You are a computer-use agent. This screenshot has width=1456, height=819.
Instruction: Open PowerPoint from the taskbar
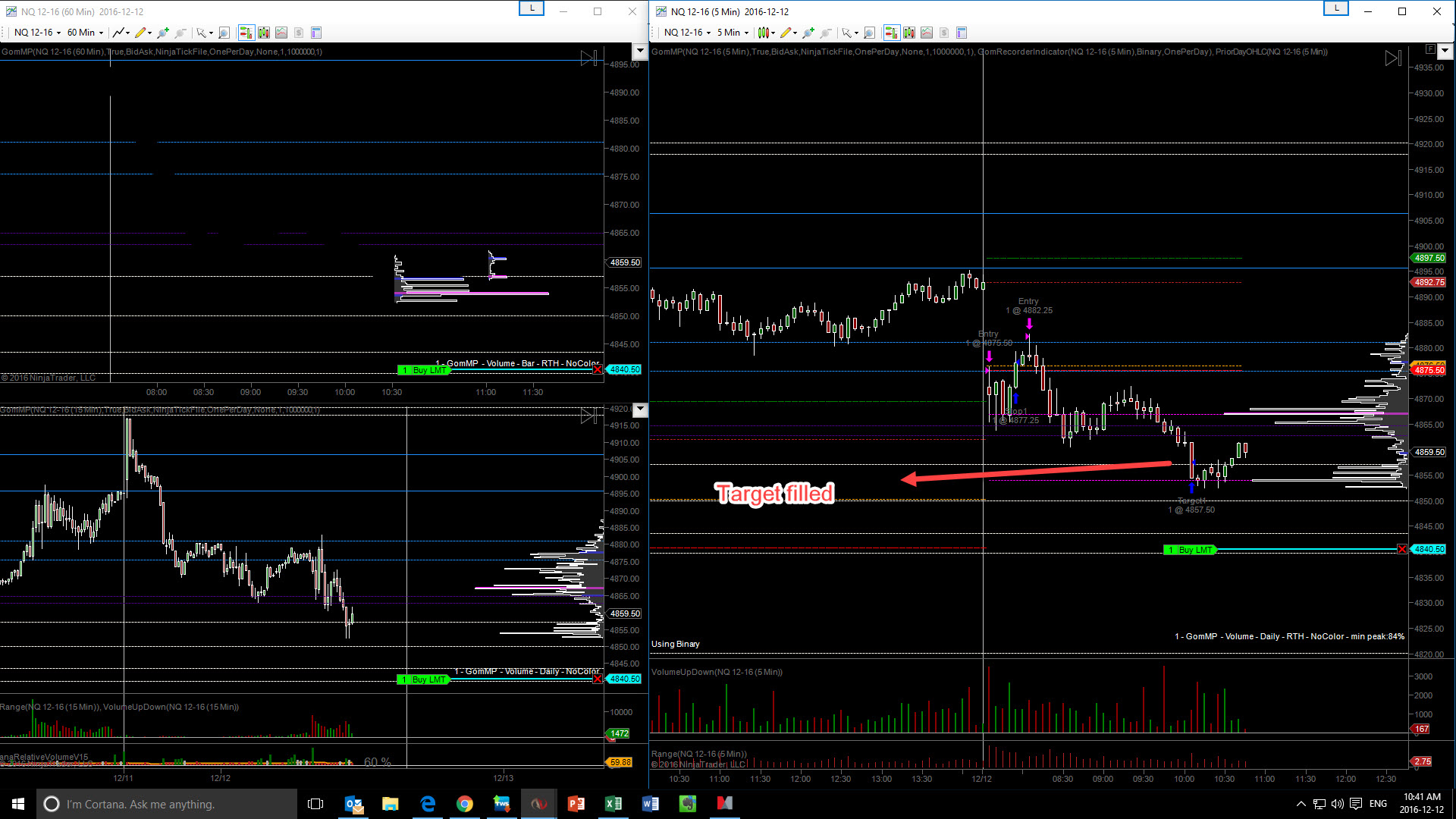click(576, 804)
